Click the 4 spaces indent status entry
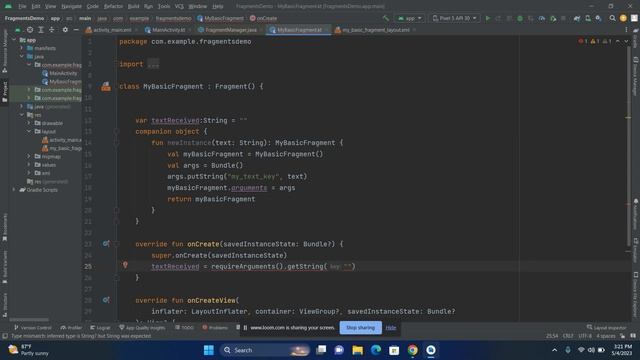This screenshot has height=360, width=640. coord(605,336)
